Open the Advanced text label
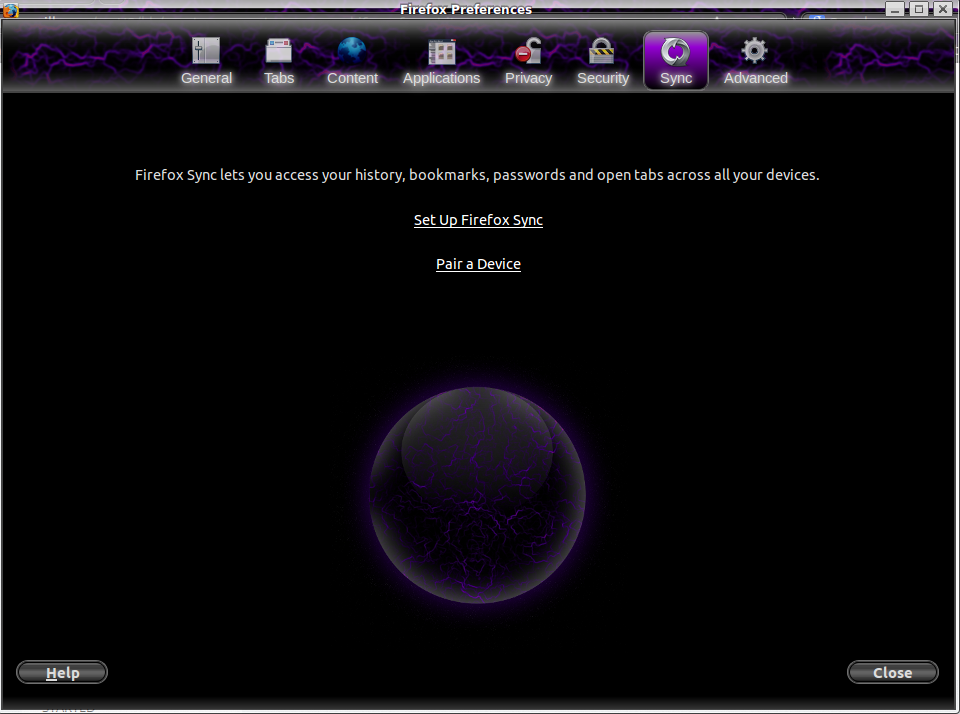The width and height of the screenshot is (960, 714). click(755, 78)
